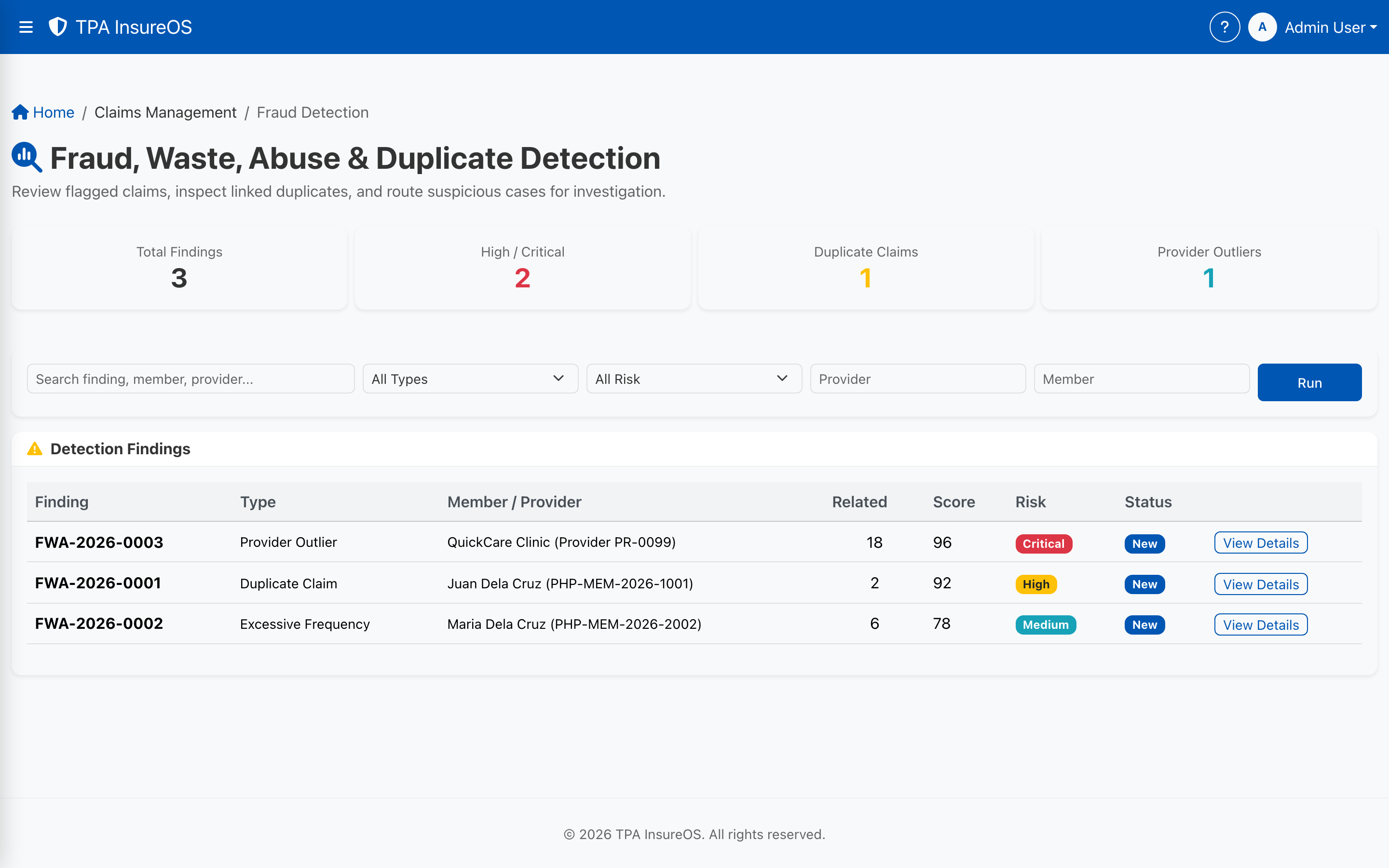
Task: Click into the Provider filter field
Action: coord(918,379)
